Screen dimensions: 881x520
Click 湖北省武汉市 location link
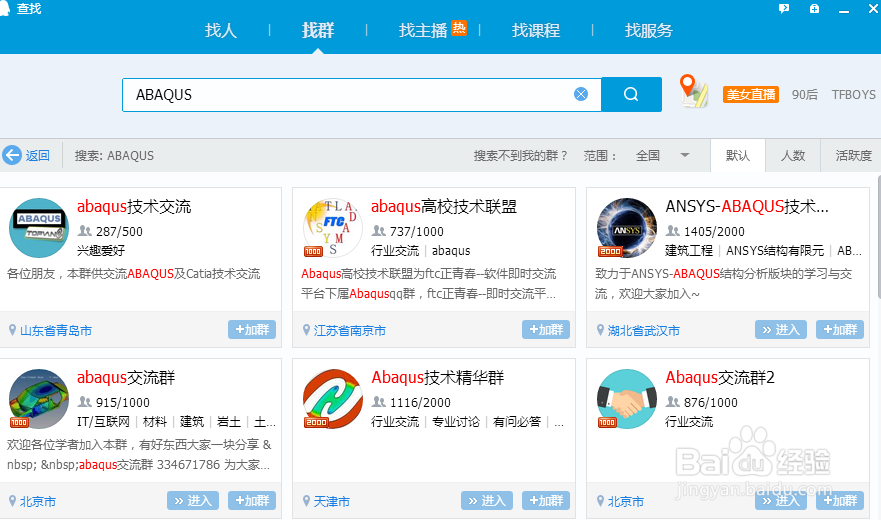click(x=644, y=331)
